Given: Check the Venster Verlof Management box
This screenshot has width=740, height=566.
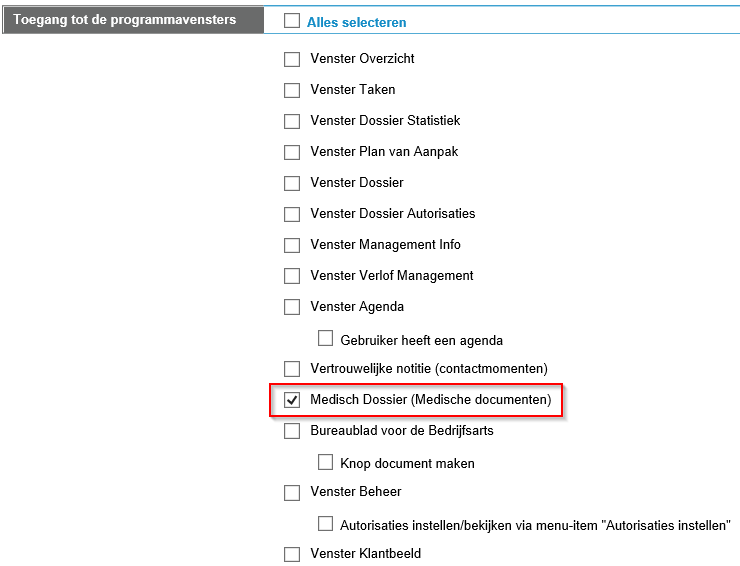Looking at the screenshot, I should (x=292, y=276).
